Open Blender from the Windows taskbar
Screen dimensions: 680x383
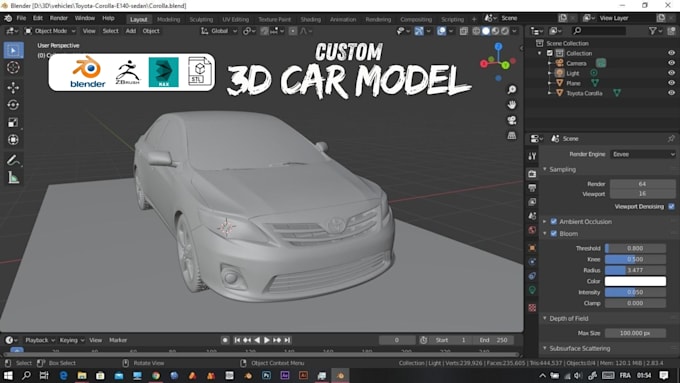coord(340,376)
